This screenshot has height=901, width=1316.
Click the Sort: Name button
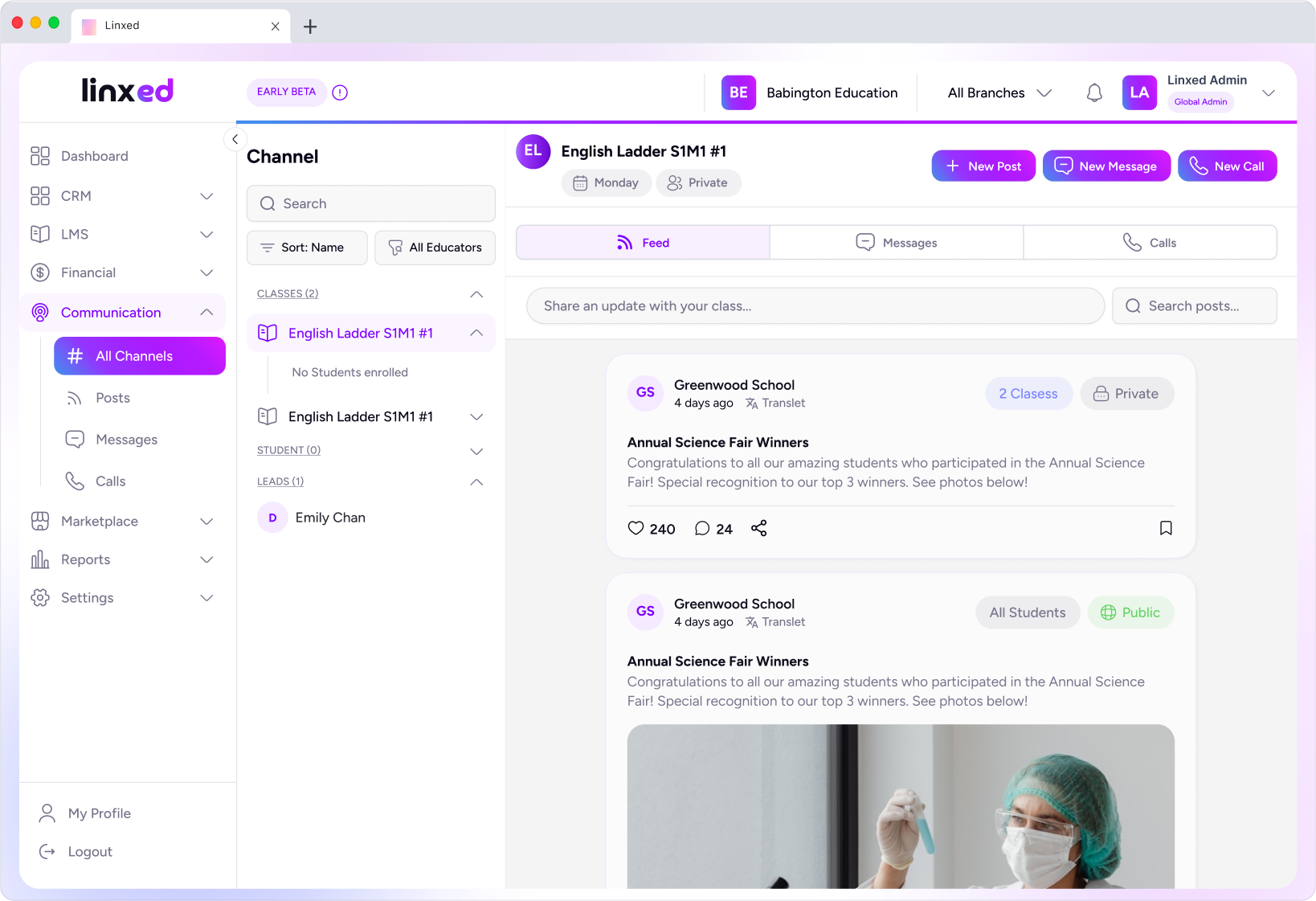point(307,248)
